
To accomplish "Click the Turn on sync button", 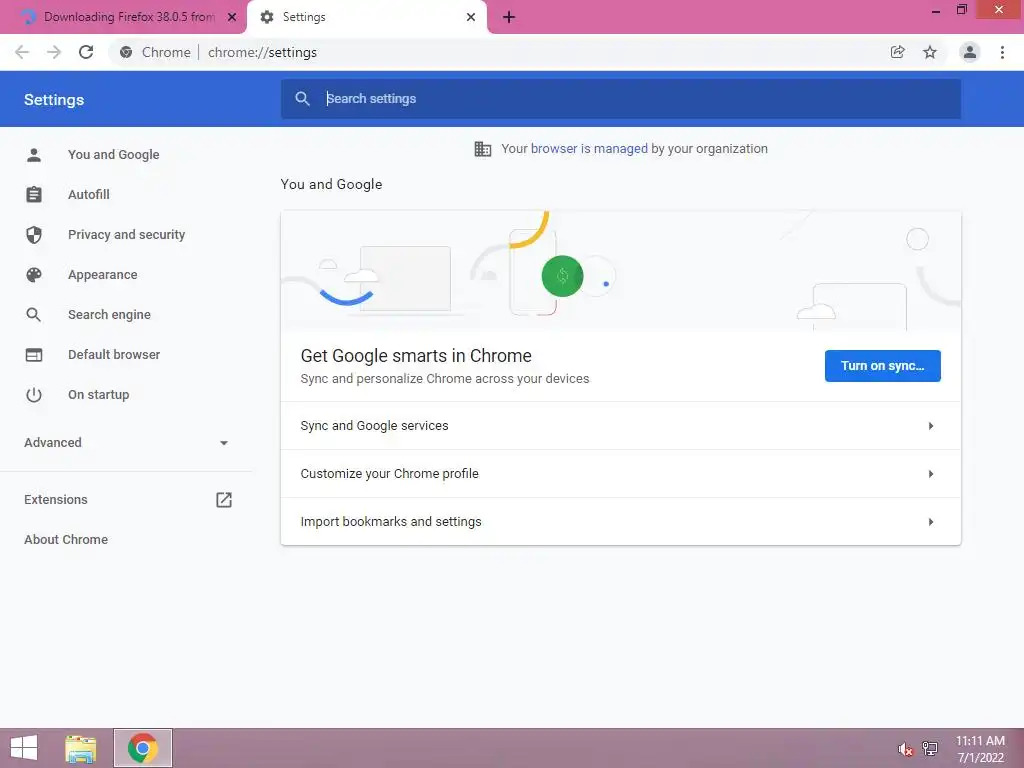I will [x=882, y=366].
